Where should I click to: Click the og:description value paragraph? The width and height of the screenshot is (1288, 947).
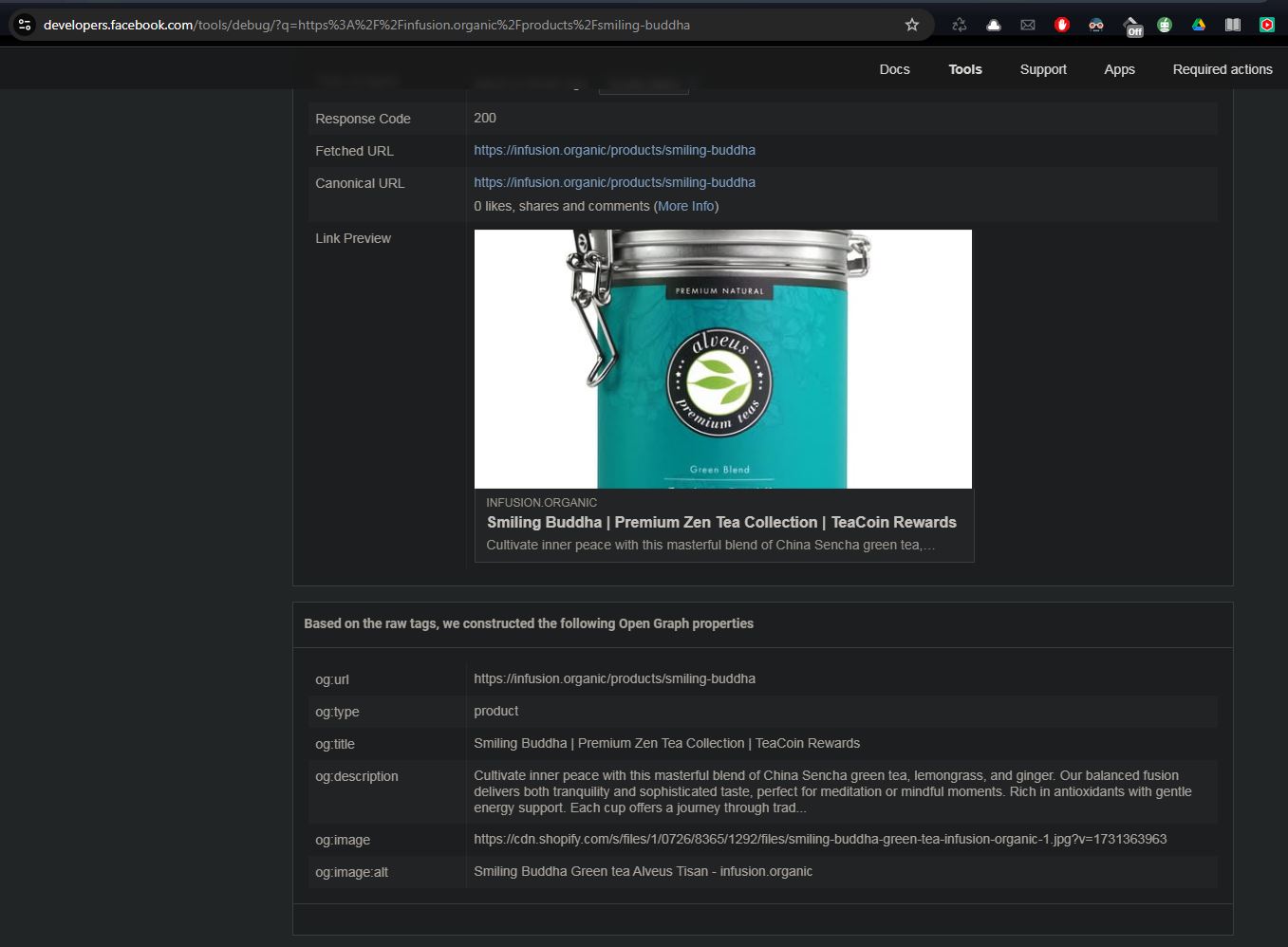(832, 791)
